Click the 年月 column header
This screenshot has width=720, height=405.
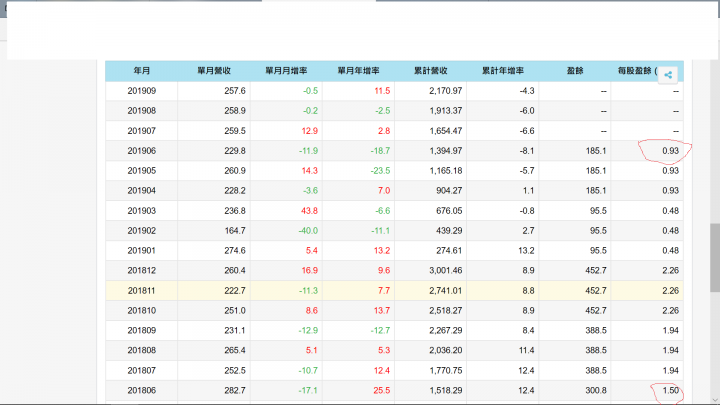[x=141, y=71]
